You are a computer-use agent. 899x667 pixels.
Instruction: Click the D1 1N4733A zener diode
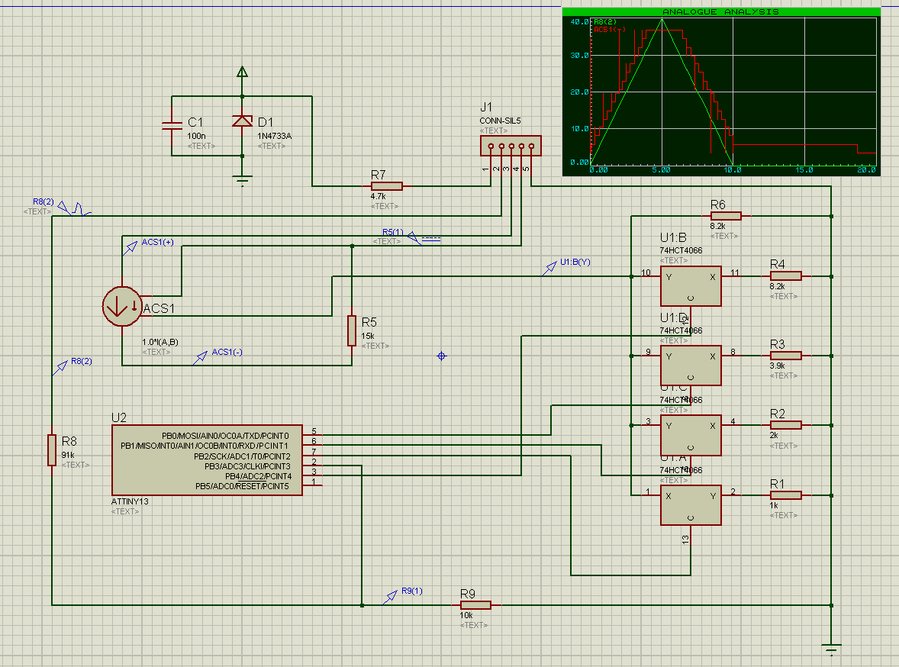[241, 121]
